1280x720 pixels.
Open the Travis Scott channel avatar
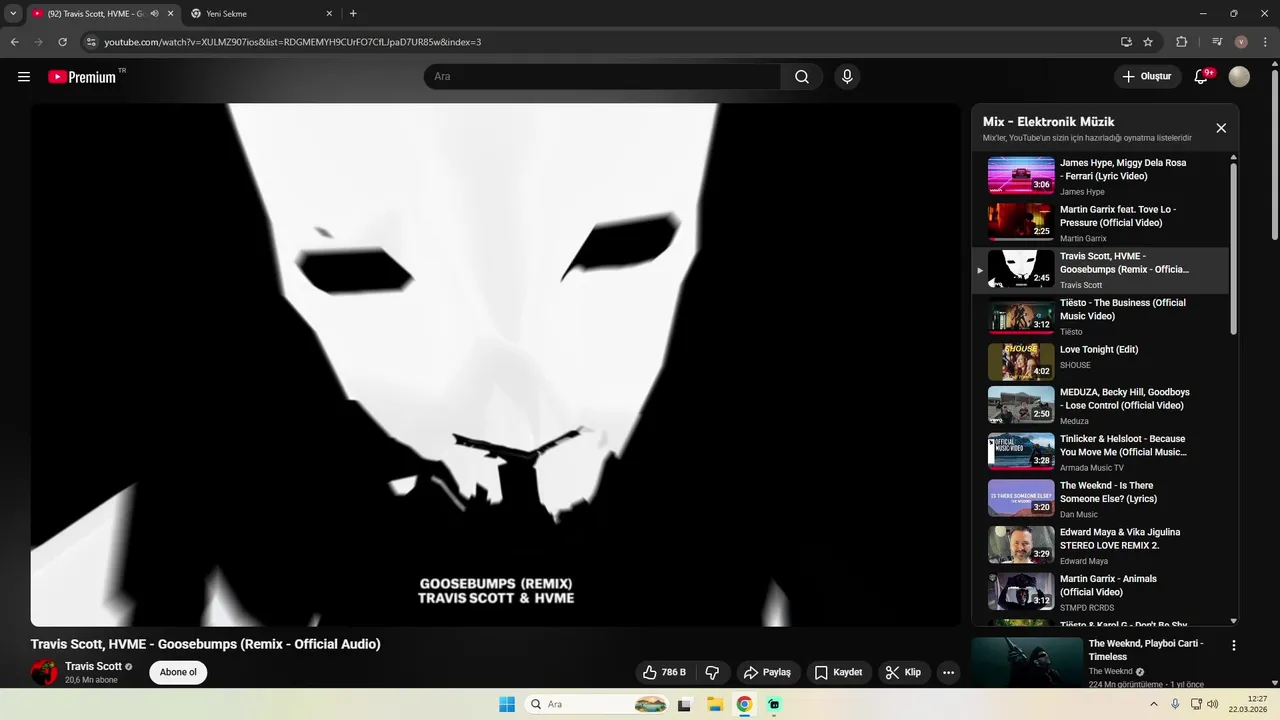coord(45,672)
